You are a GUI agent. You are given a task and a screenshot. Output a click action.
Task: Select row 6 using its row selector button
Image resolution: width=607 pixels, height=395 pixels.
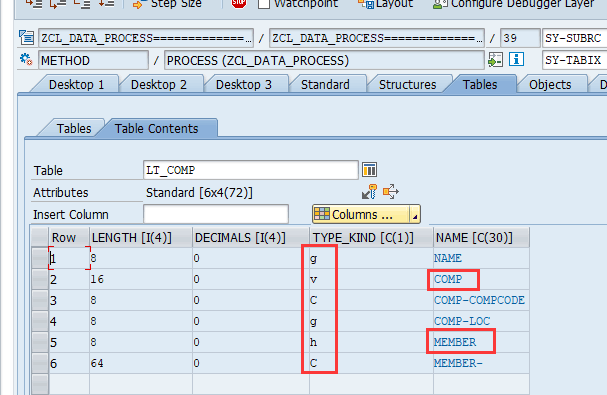[39, 363]
